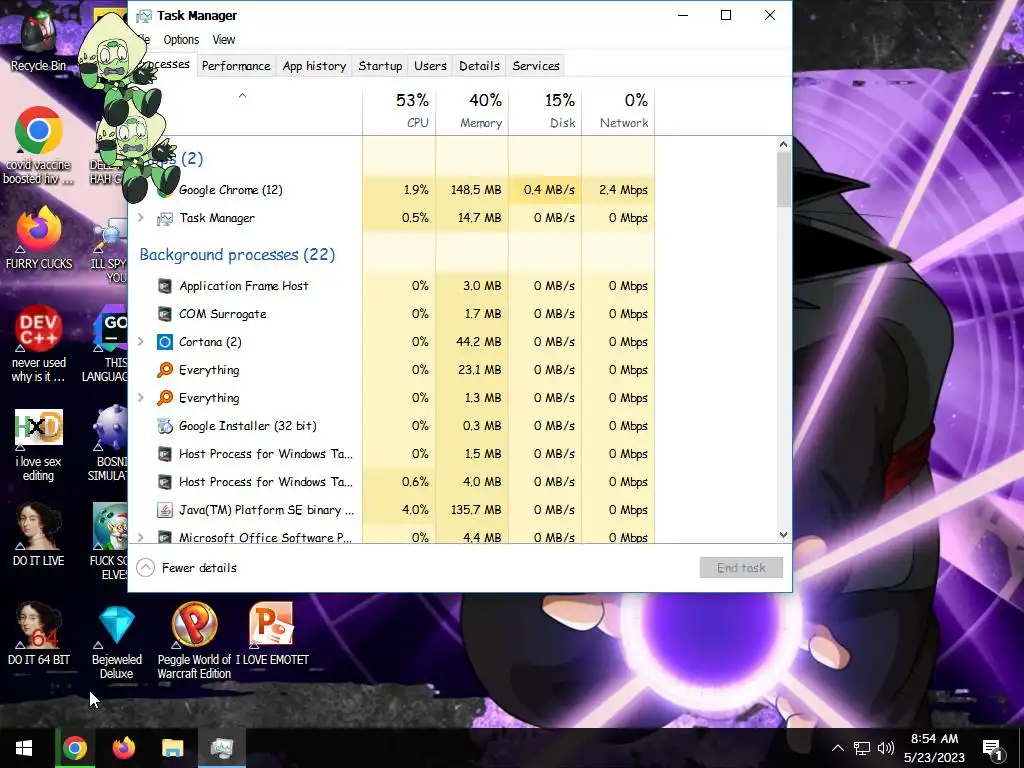Screen dimensions: 1024x768
Task: Click the taskbar clock showing 8:54 AM
Action: click(x=935, y=748)
